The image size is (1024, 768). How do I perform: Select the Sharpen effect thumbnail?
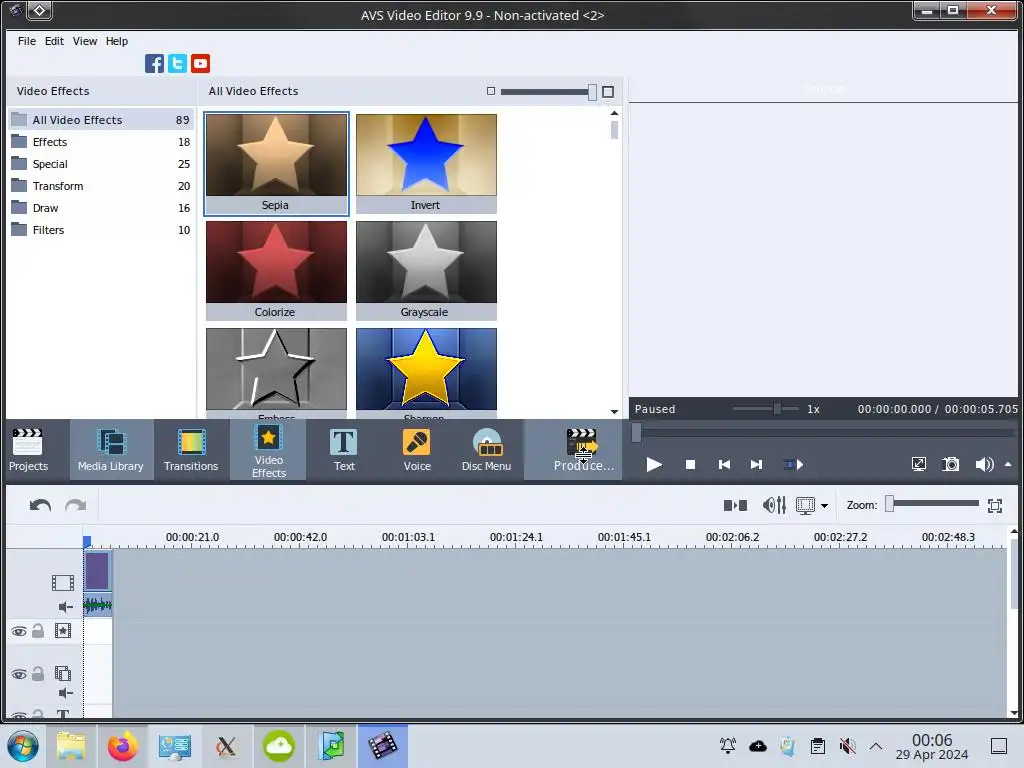pos(426,373)
